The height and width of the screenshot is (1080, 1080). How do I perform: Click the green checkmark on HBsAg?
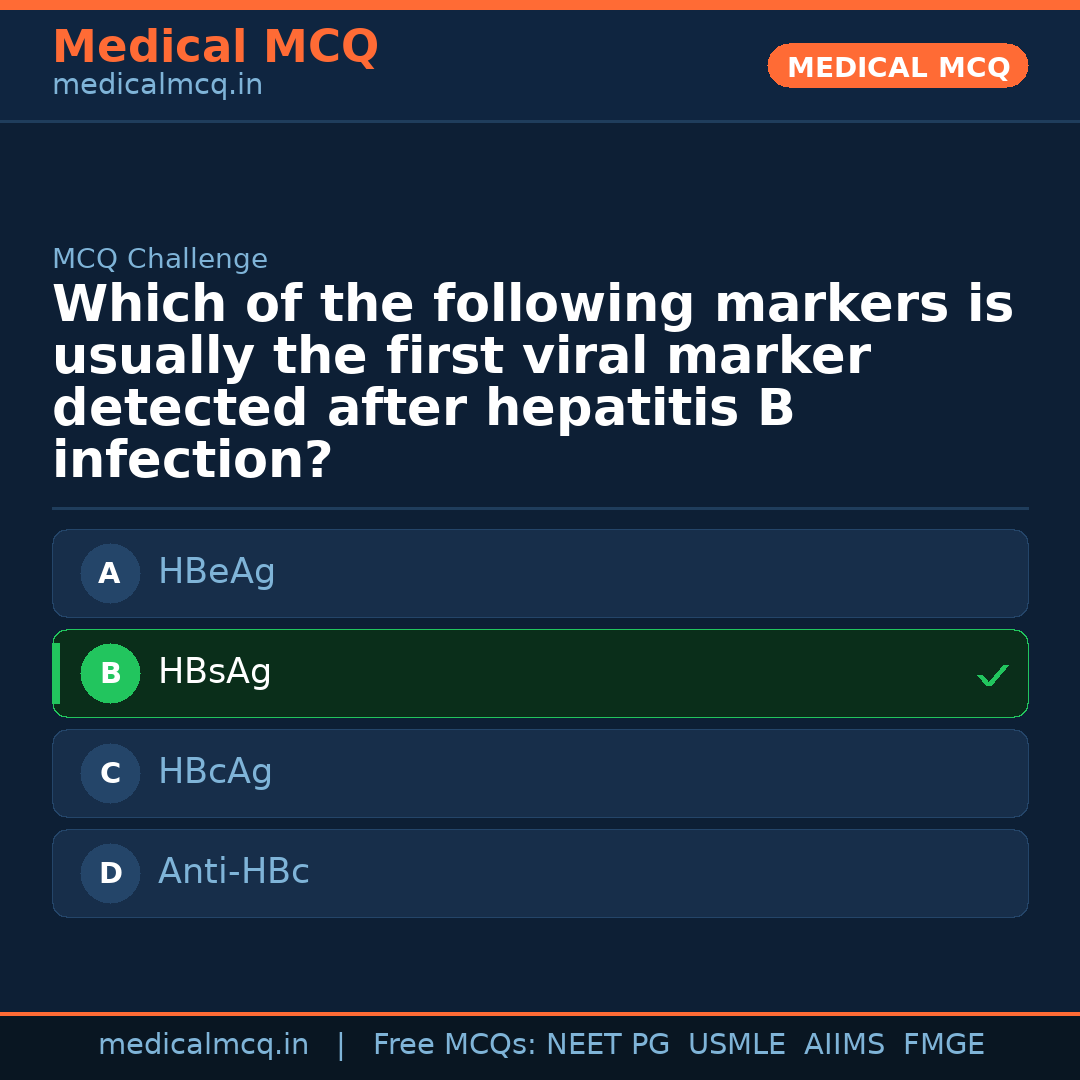click(992, 676)
